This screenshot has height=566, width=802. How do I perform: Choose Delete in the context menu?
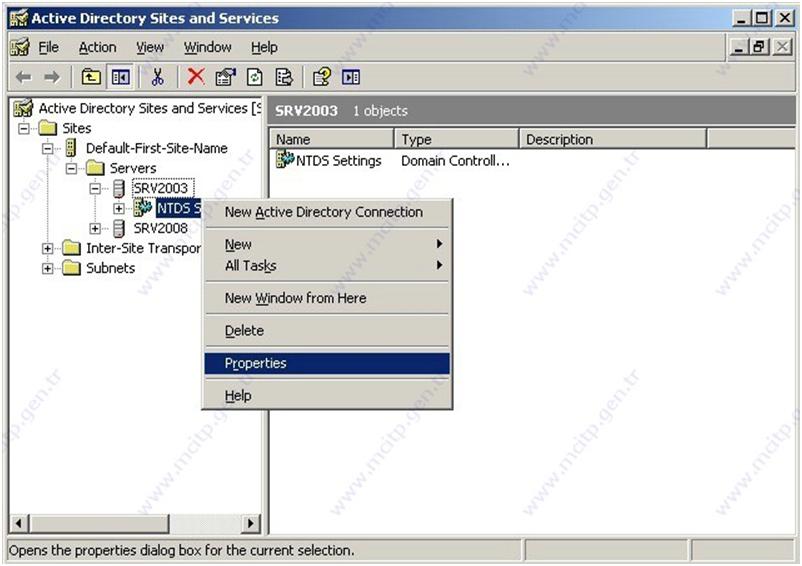tap(327, 331)
